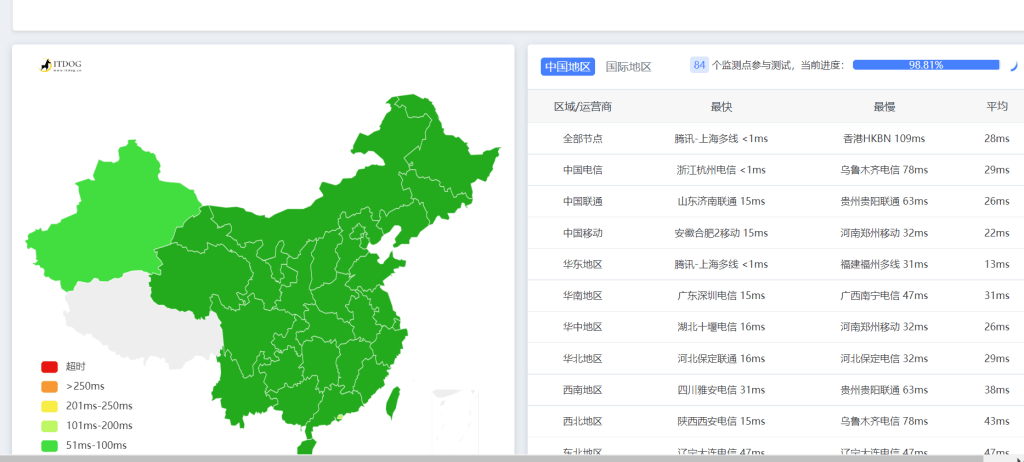The height and width of the screenshot is (462, 1024).
Task: Select the 西北地区 row label
Action: [583, 421]
